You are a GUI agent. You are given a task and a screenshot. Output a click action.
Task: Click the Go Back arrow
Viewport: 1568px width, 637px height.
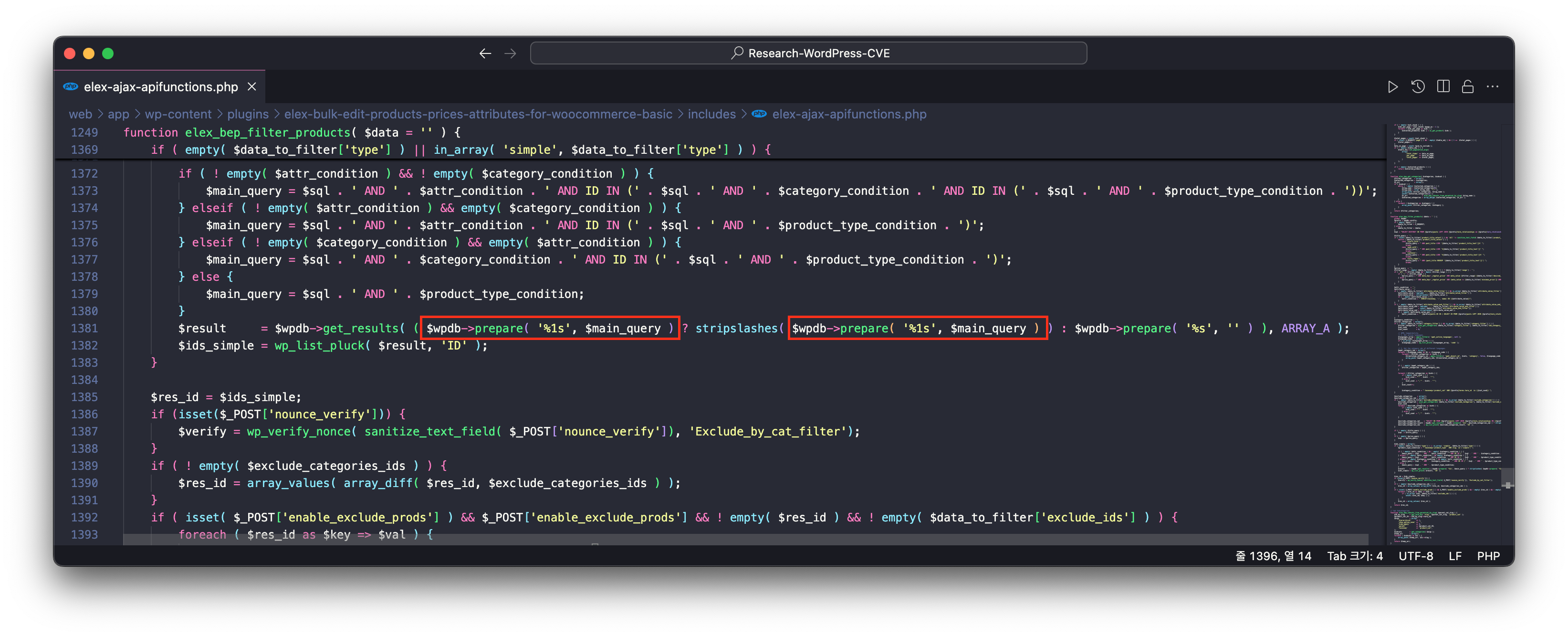pos(484,53)
